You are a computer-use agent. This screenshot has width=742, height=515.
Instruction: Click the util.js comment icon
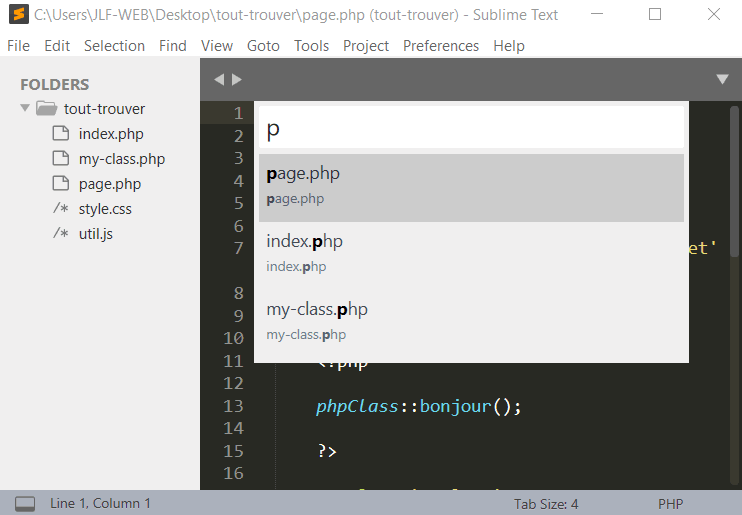pyautogui.click(x=61, y=233)
